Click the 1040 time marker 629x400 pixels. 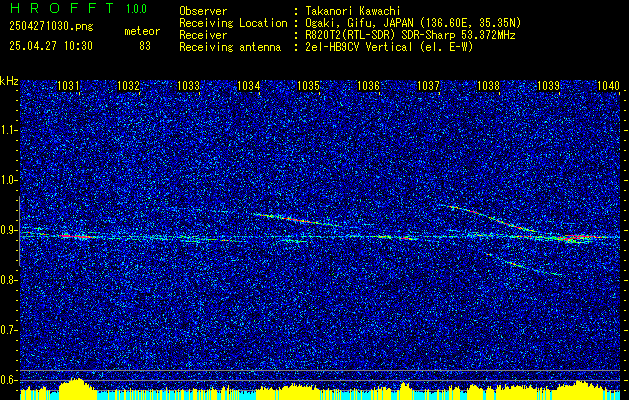[609, 85]
